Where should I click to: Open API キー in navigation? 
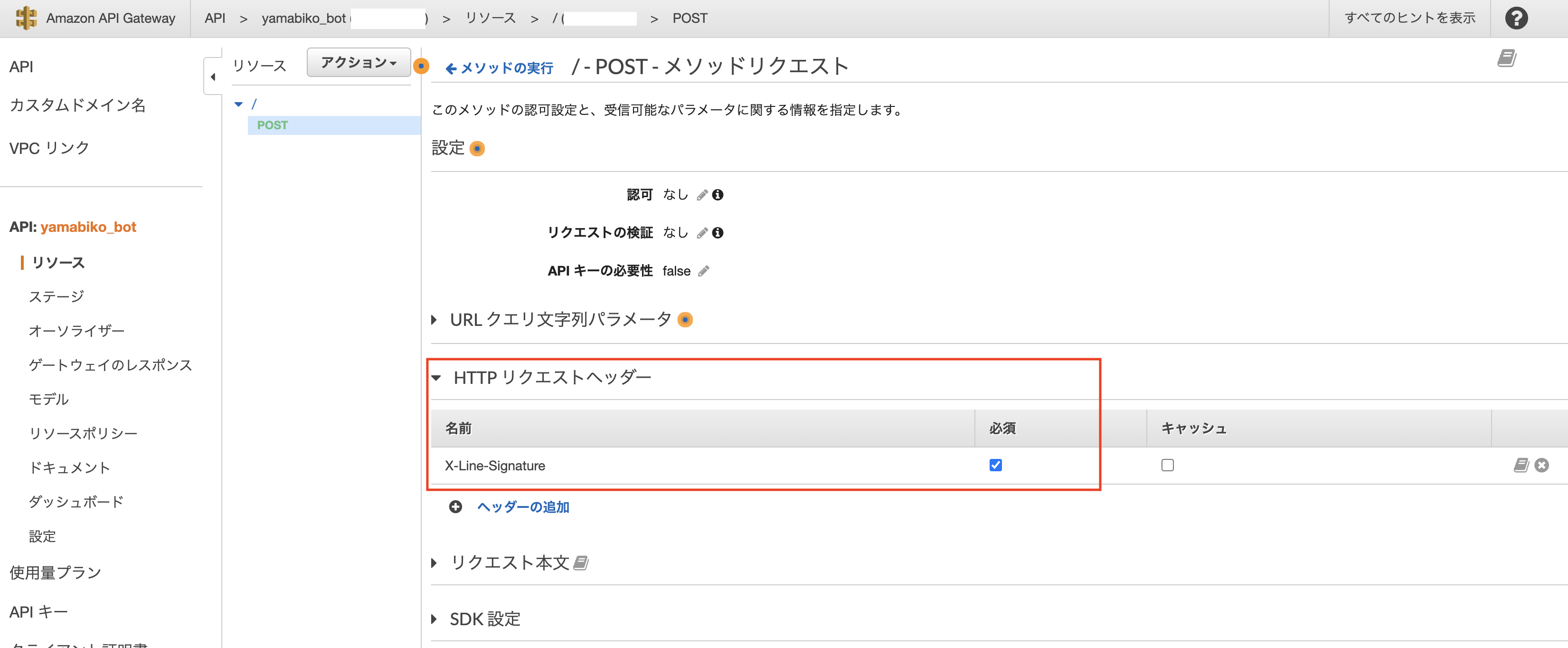point(38,611)
